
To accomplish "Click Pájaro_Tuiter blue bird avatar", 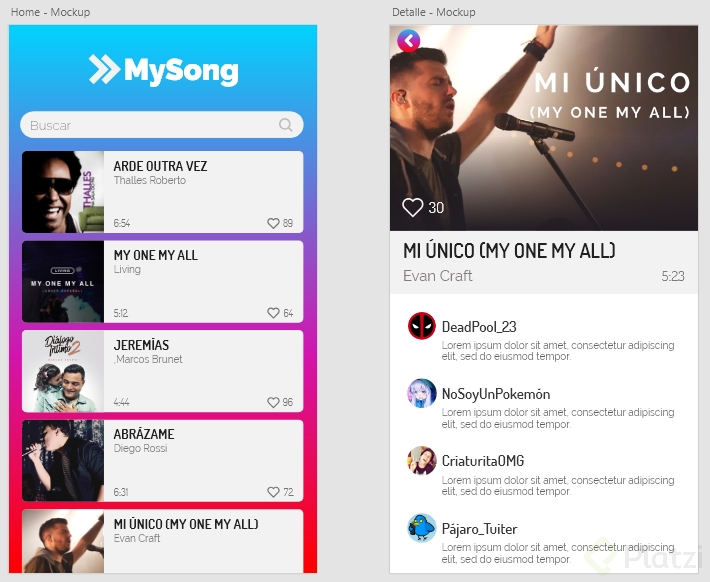I will 422,528.
